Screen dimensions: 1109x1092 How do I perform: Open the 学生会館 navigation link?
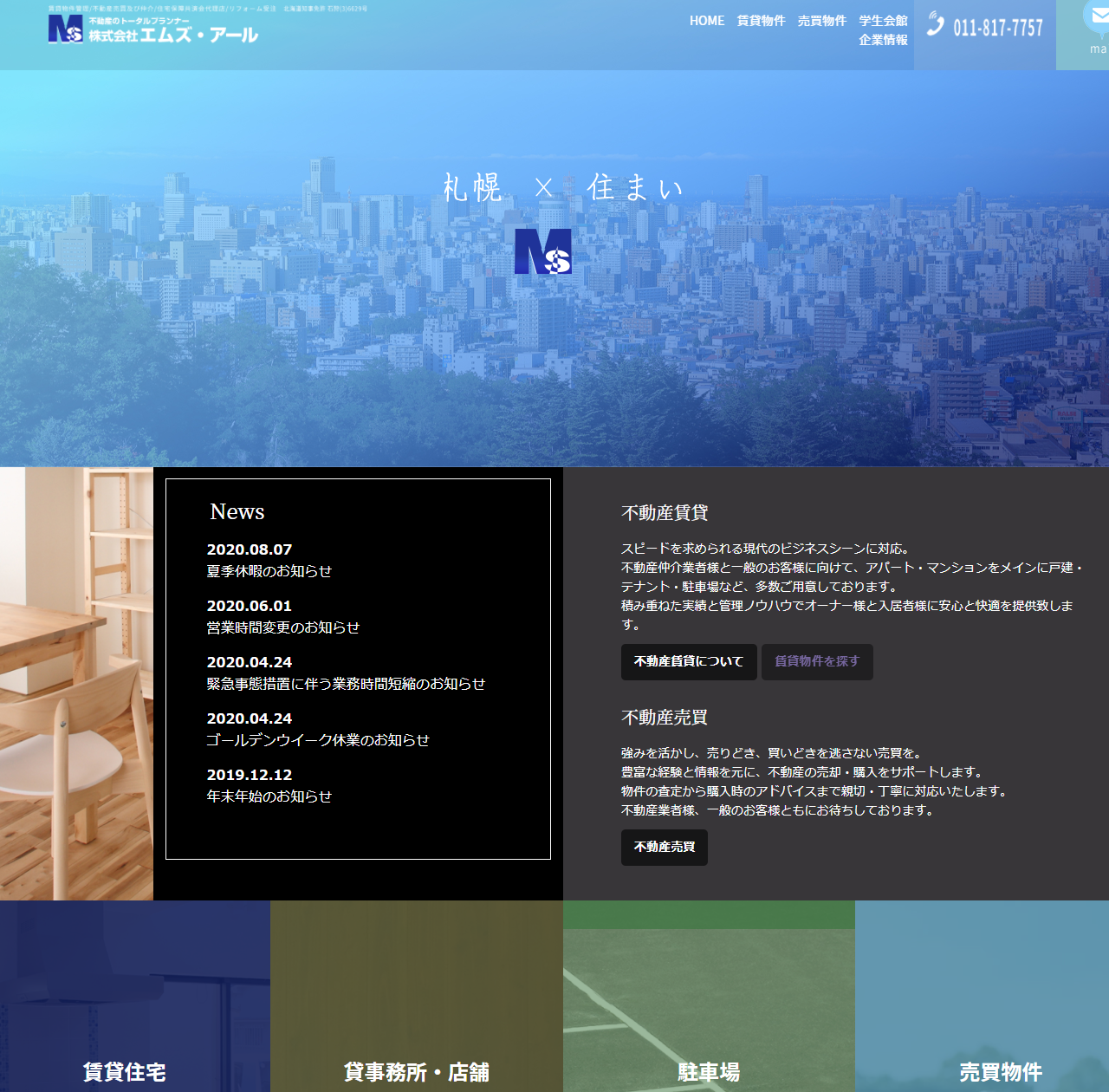click(x=881, y=20)
